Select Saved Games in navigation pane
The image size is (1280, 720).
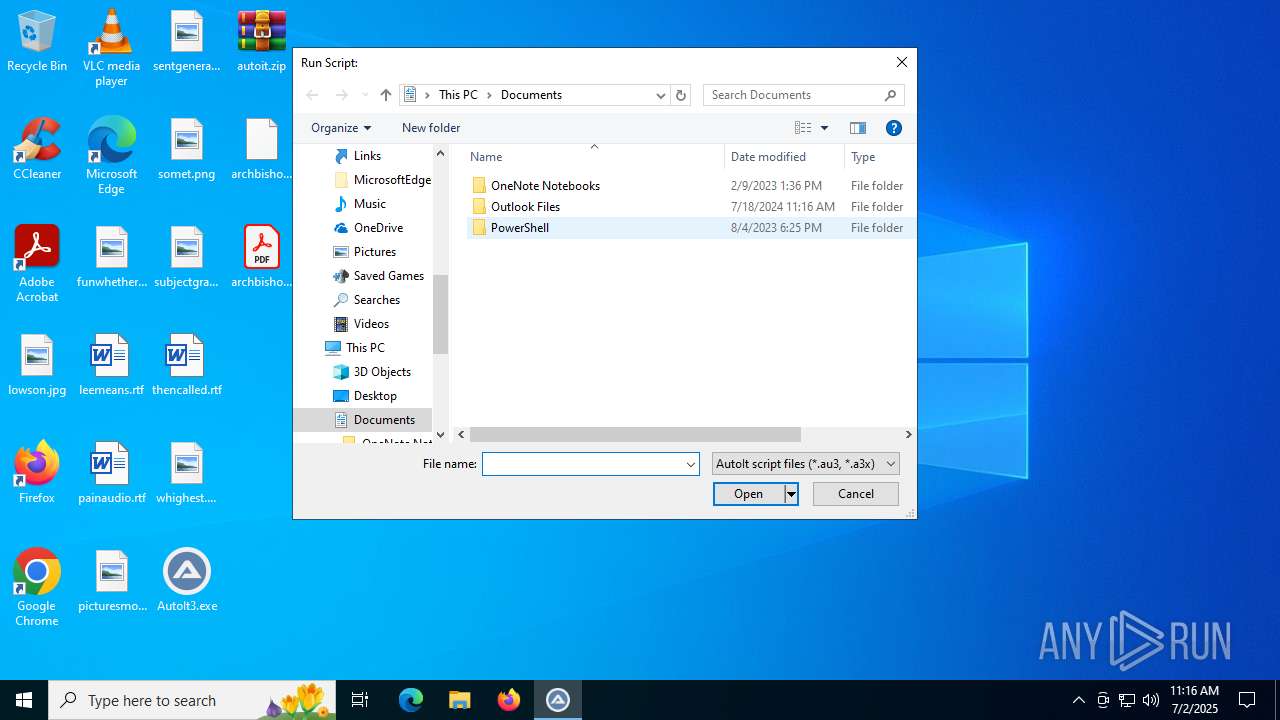(x=388, y=276)
